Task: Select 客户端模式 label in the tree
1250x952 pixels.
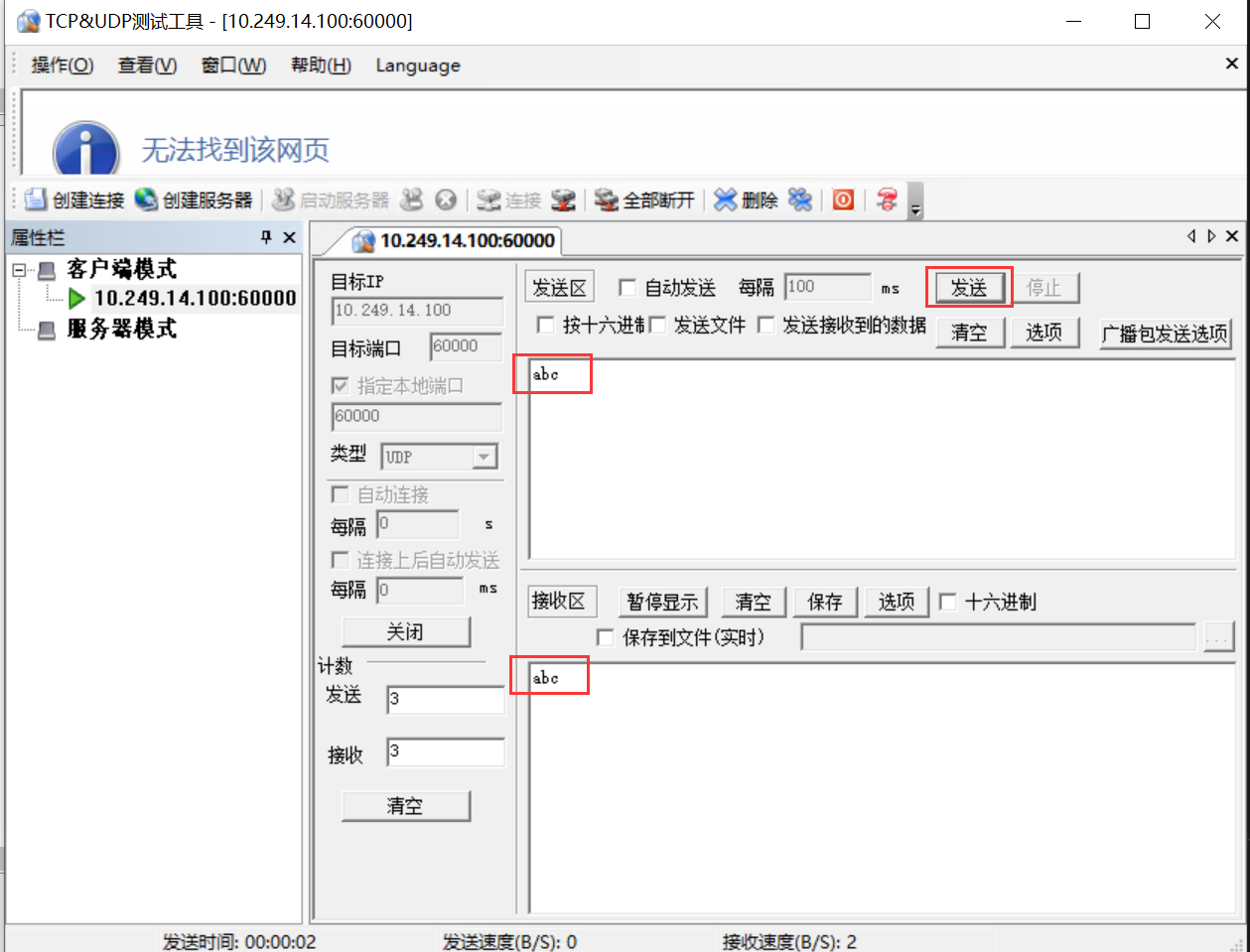Action: point(121,269)
